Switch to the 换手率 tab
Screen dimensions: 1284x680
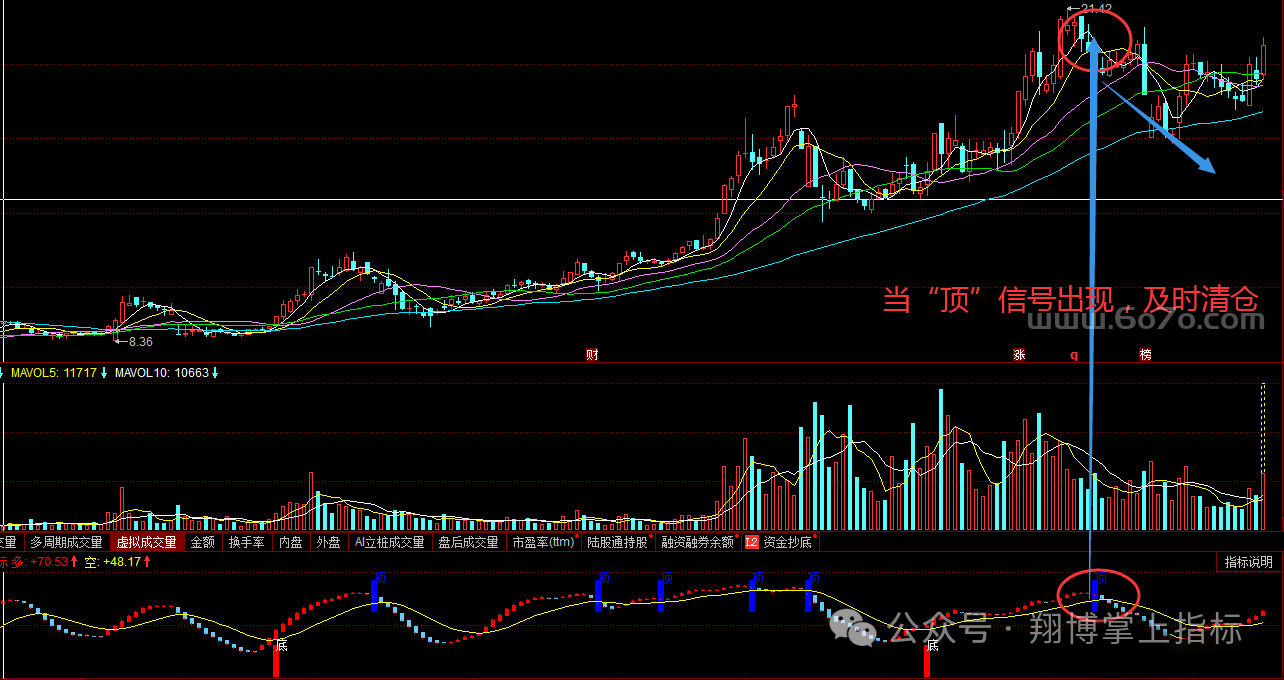pyautogui.click(x=247, y=542)
